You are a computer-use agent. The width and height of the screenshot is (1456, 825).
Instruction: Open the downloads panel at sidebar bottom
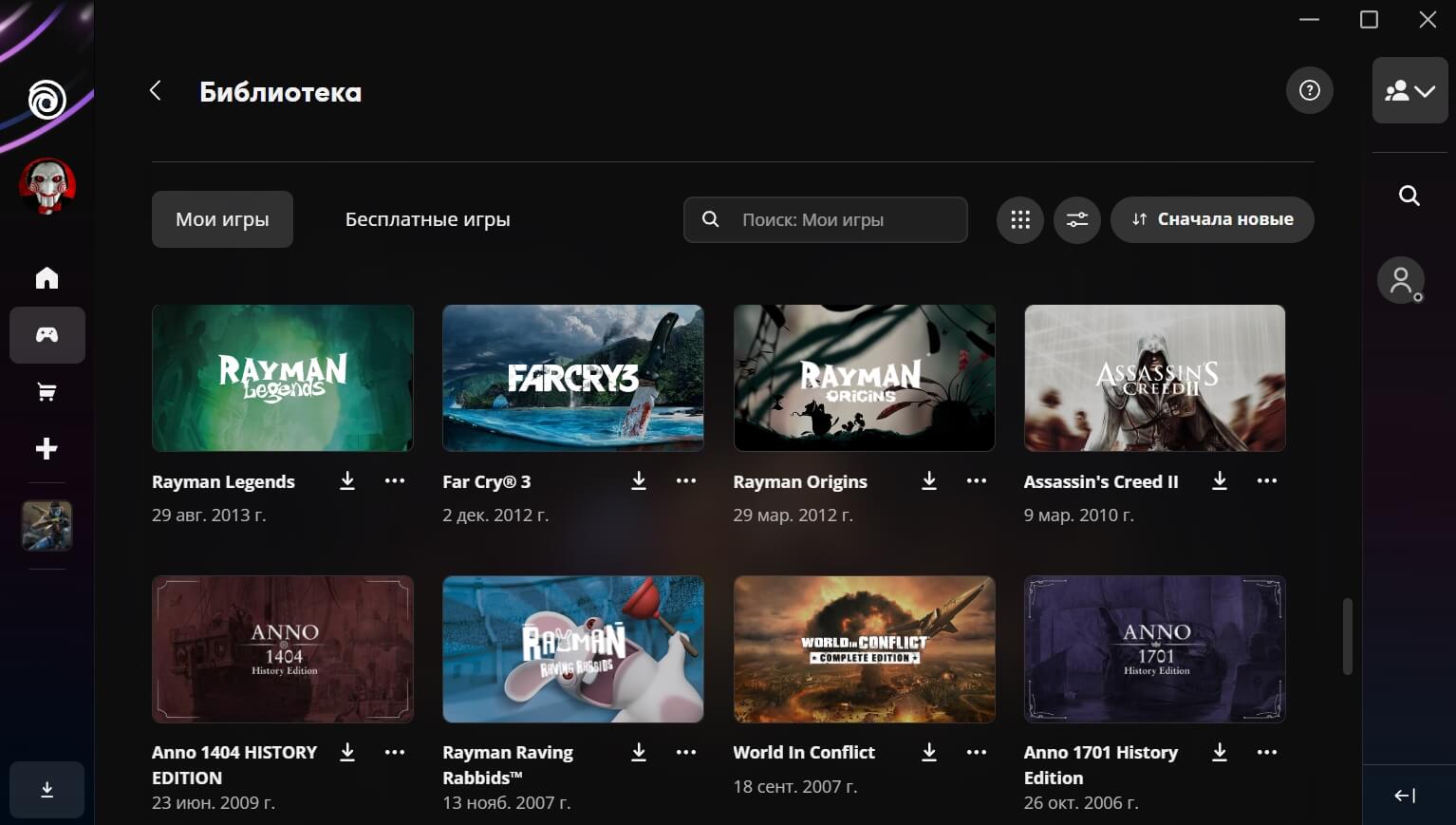tap(47, 790)
